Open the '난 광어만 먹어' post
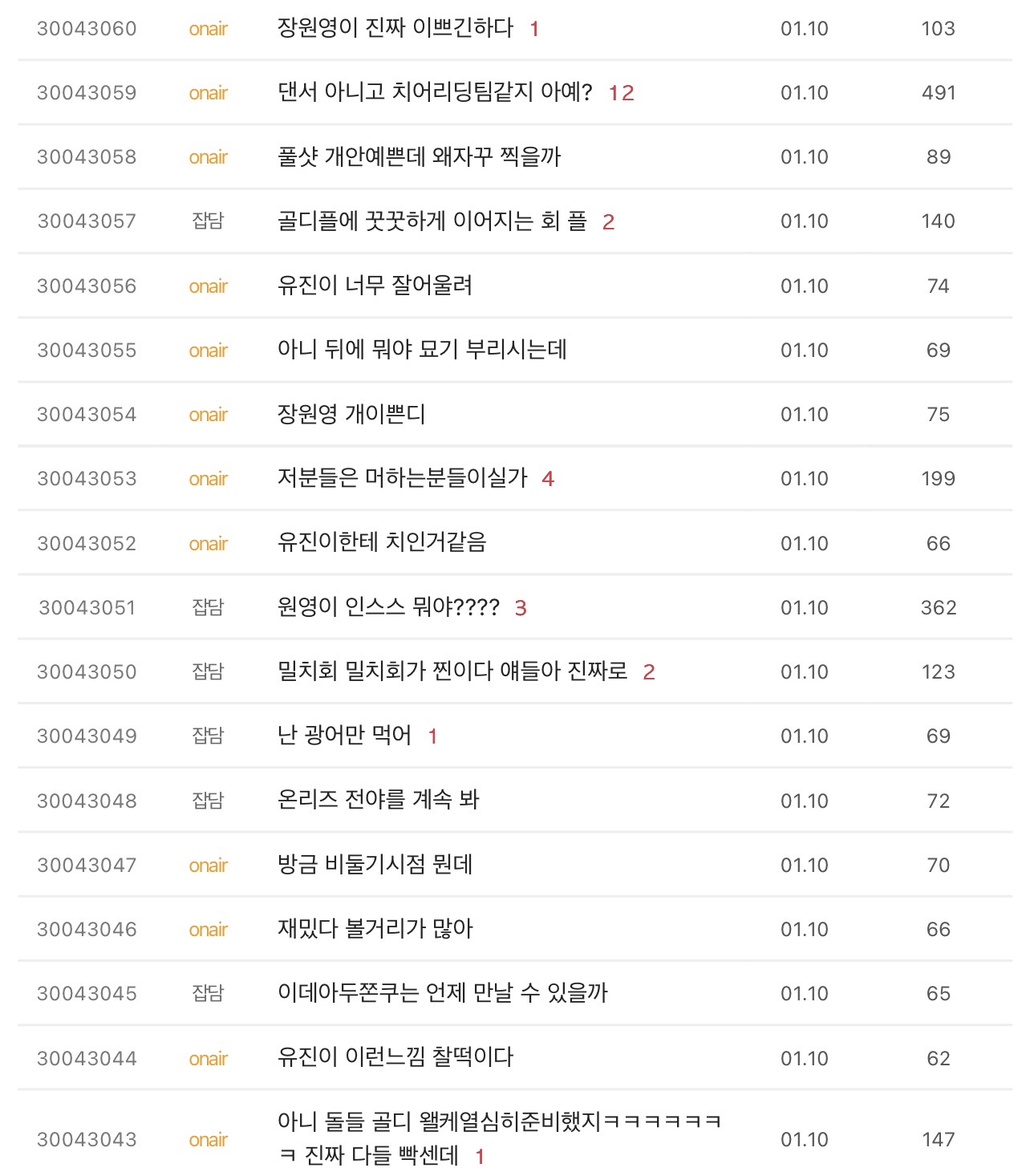The image size is (1030, 1176). (x=344, y=736)
